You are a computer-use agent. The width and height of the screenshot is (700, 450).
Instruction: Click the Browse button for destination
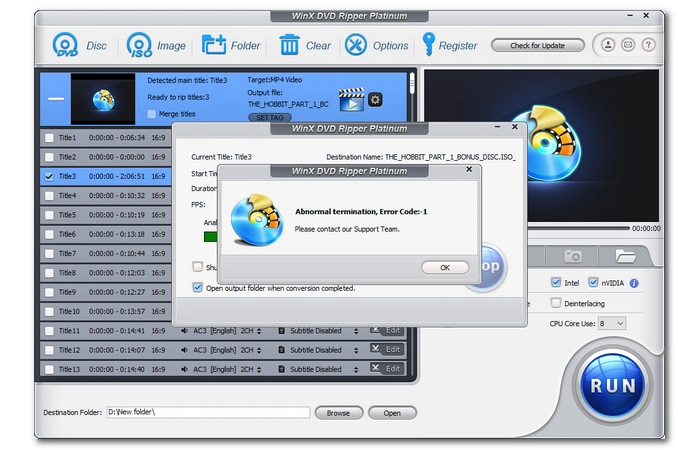click(338, 413)
